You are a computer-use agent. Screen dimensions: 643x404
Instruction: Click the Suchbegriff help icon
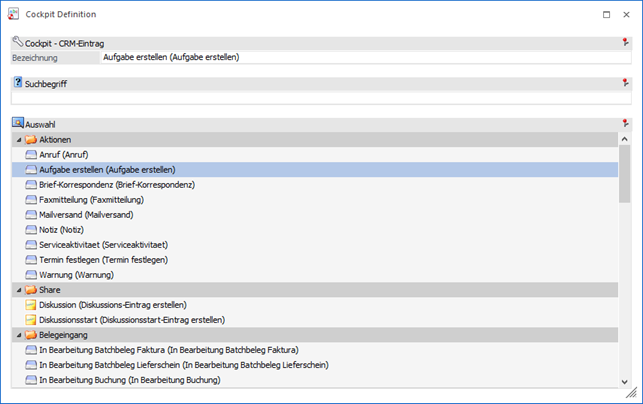tap(17, 83)
